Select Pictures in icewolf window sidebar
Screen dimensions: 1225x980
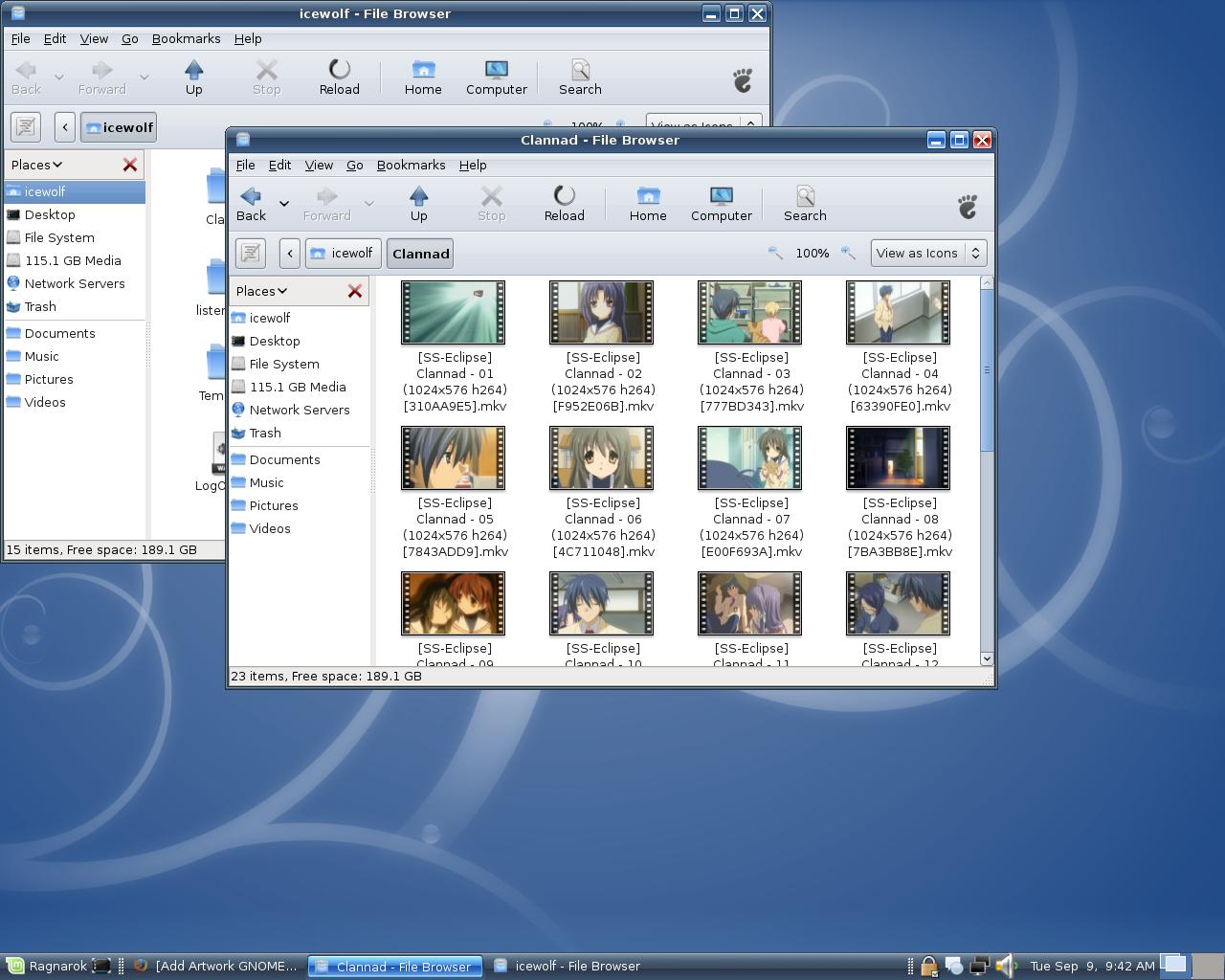pyautogui.click(x=75, y=379)
